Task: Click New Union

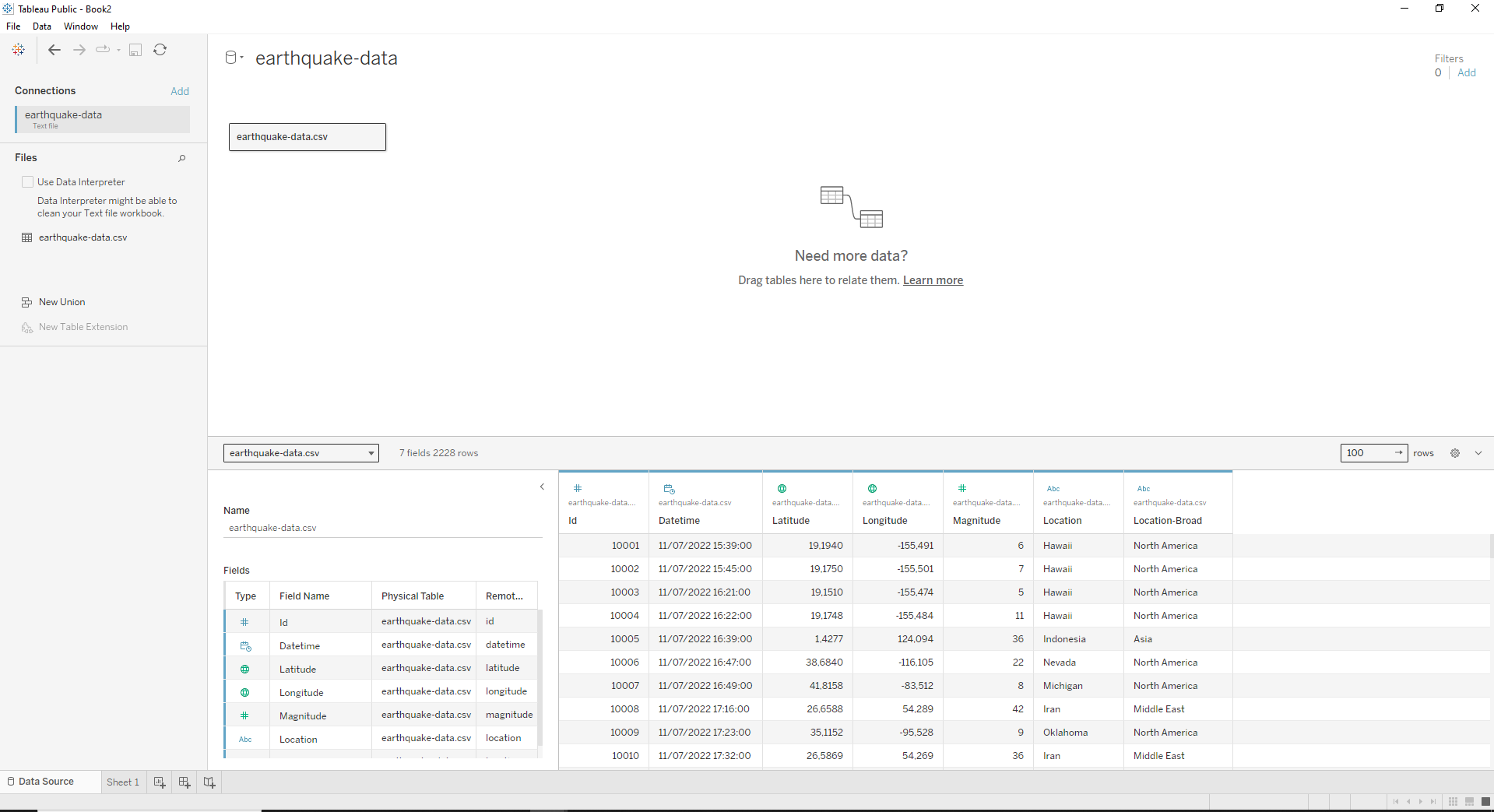Action: pyautogui.click(x=62, y=302)
